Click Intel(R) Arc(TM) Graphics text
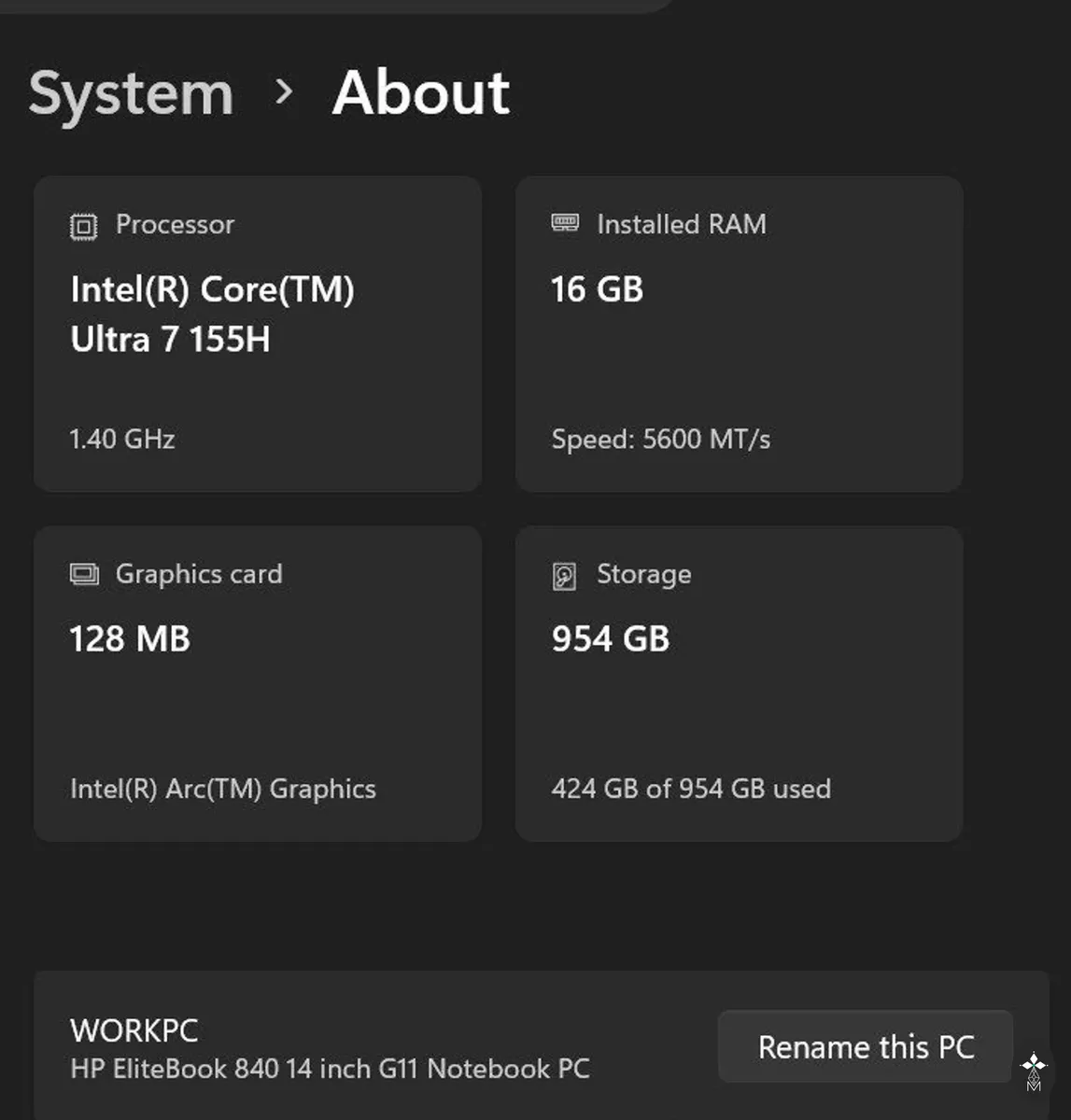 (223, 789)
